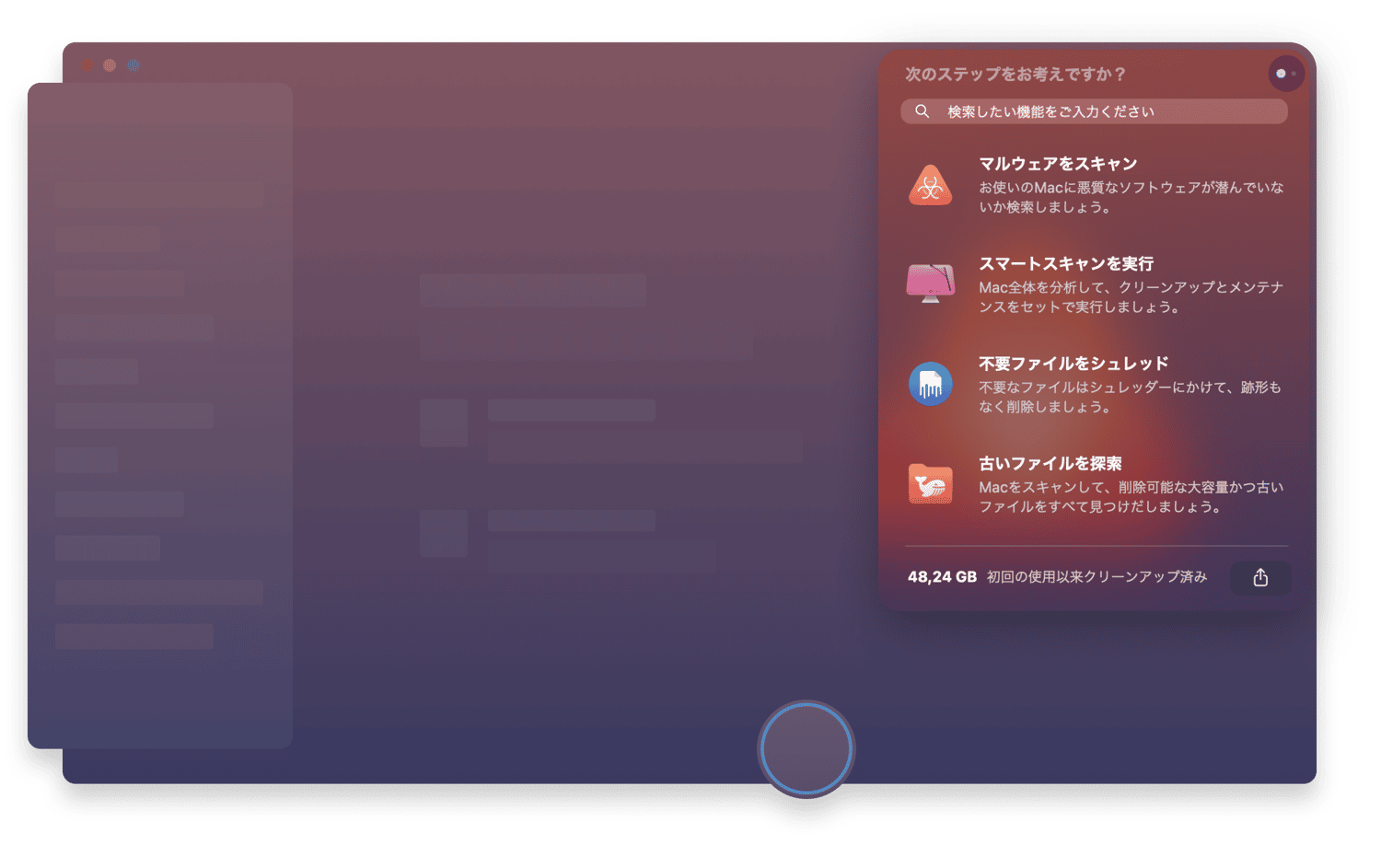1381x868 pixels.
Task: Click the blue shredder icon
Action: pos(931,384)
